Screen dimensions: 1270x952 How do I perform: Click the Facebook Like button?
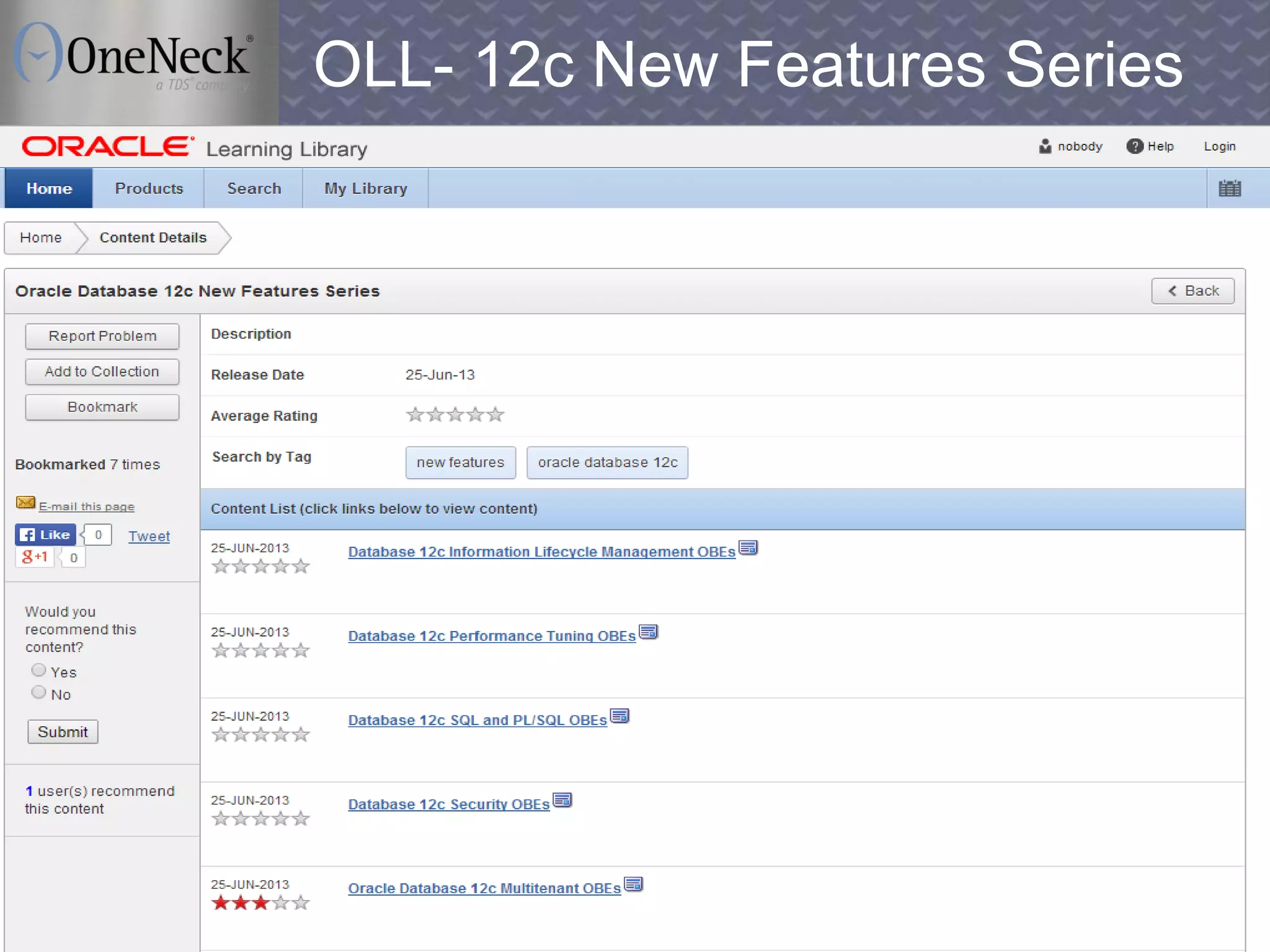[x=45, y=534]
